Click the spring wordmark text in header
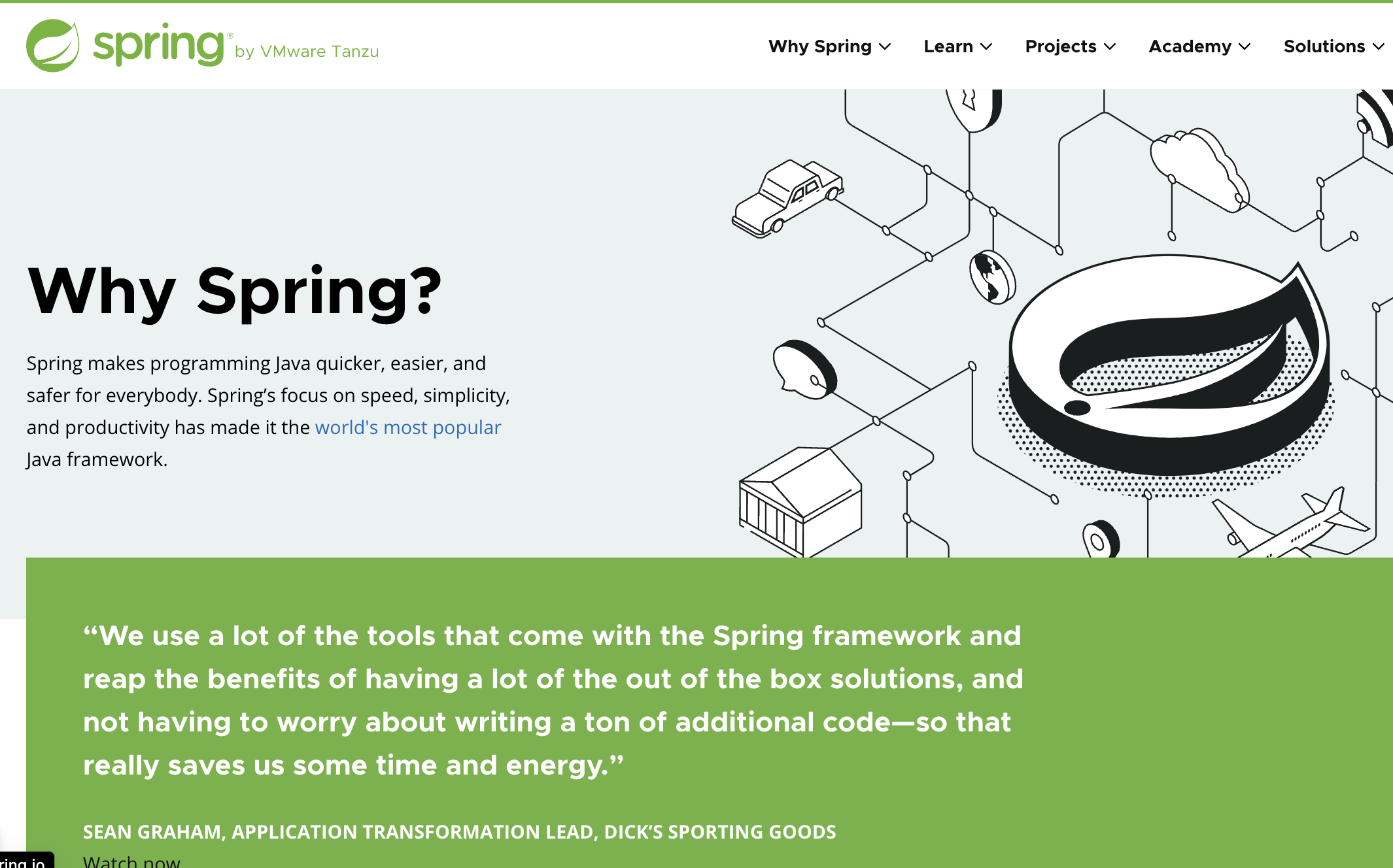The image size is (1393, 868). coord(159,46)
